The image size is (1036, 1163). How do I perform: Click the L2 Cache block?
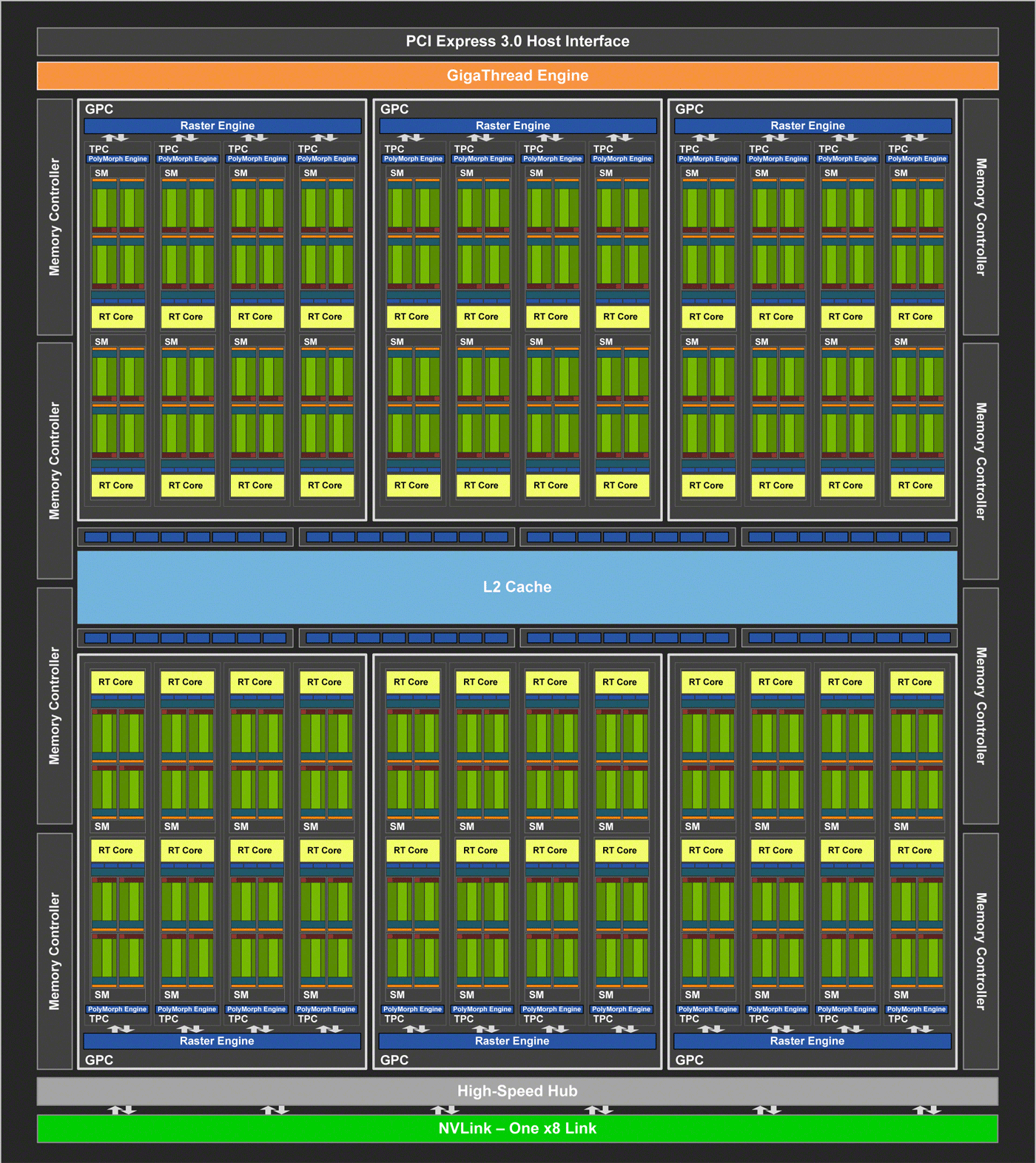coord(517,587)
